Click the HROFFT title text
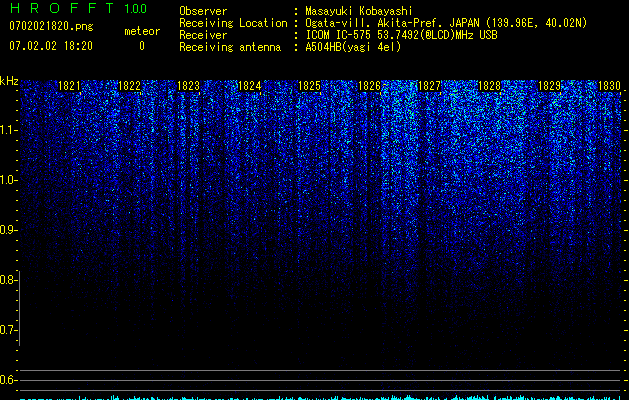Viewport: 629px width, 400px height. [62, 8]
